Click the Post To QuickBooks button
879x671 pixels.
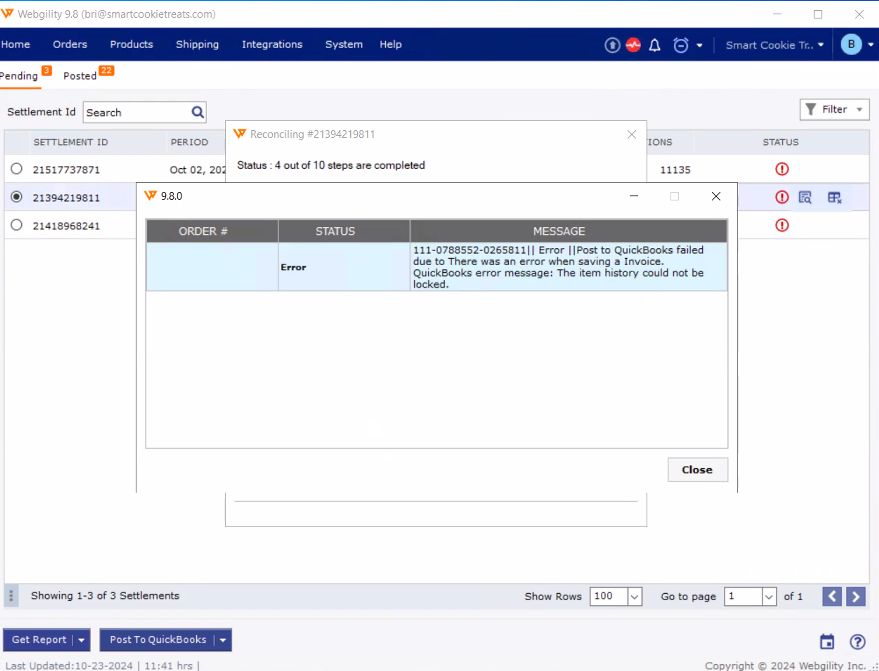(158, 640)
